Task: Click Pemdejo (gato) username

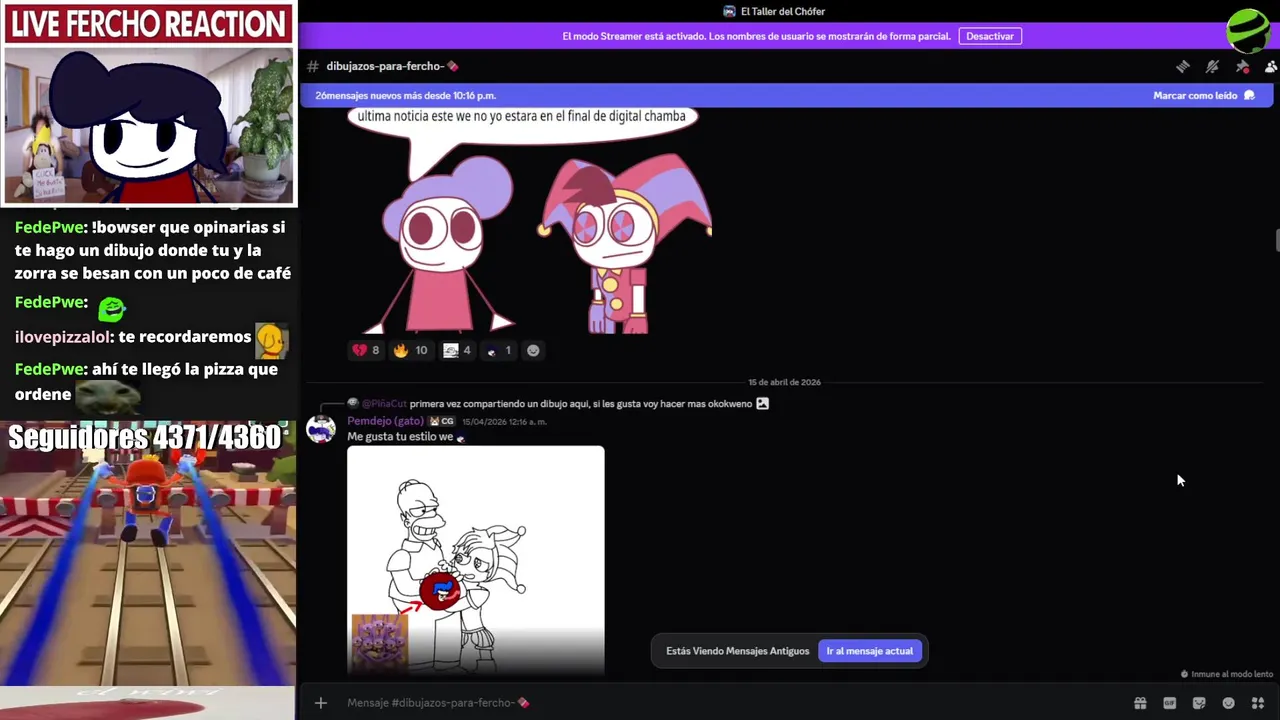Action: [x=385, y=421]
